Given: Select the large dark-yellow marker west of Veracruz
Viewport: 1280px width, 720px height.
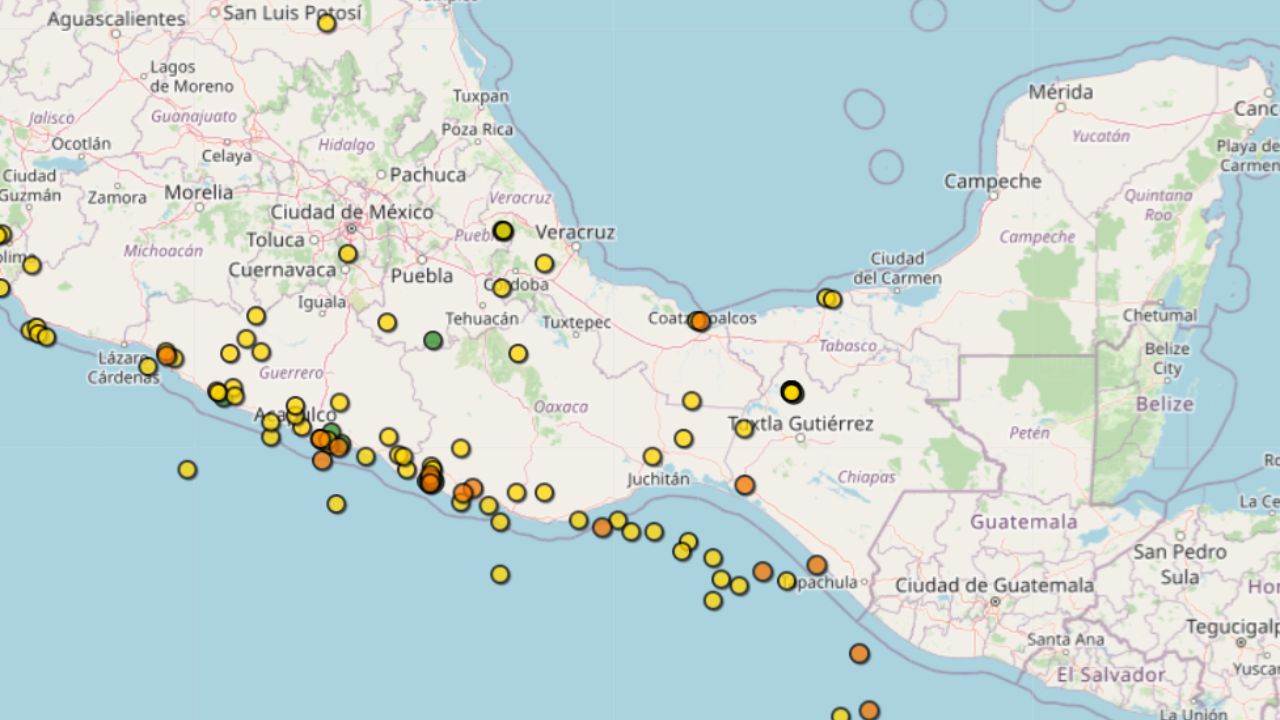Looking at the screenshot, I should pos(503,229).
